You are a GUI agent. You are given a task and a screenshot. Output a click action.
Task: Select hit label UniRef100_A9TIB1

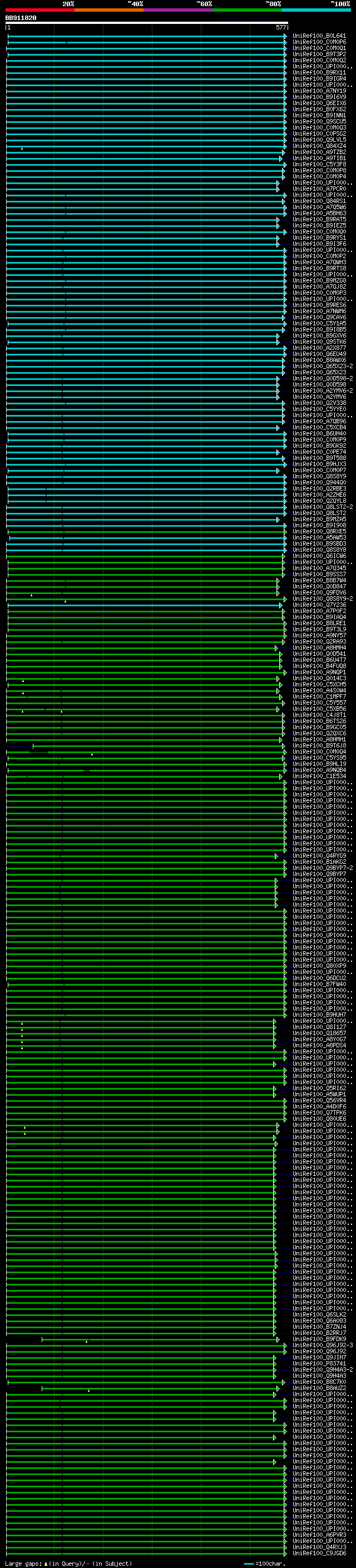(319, 159)
